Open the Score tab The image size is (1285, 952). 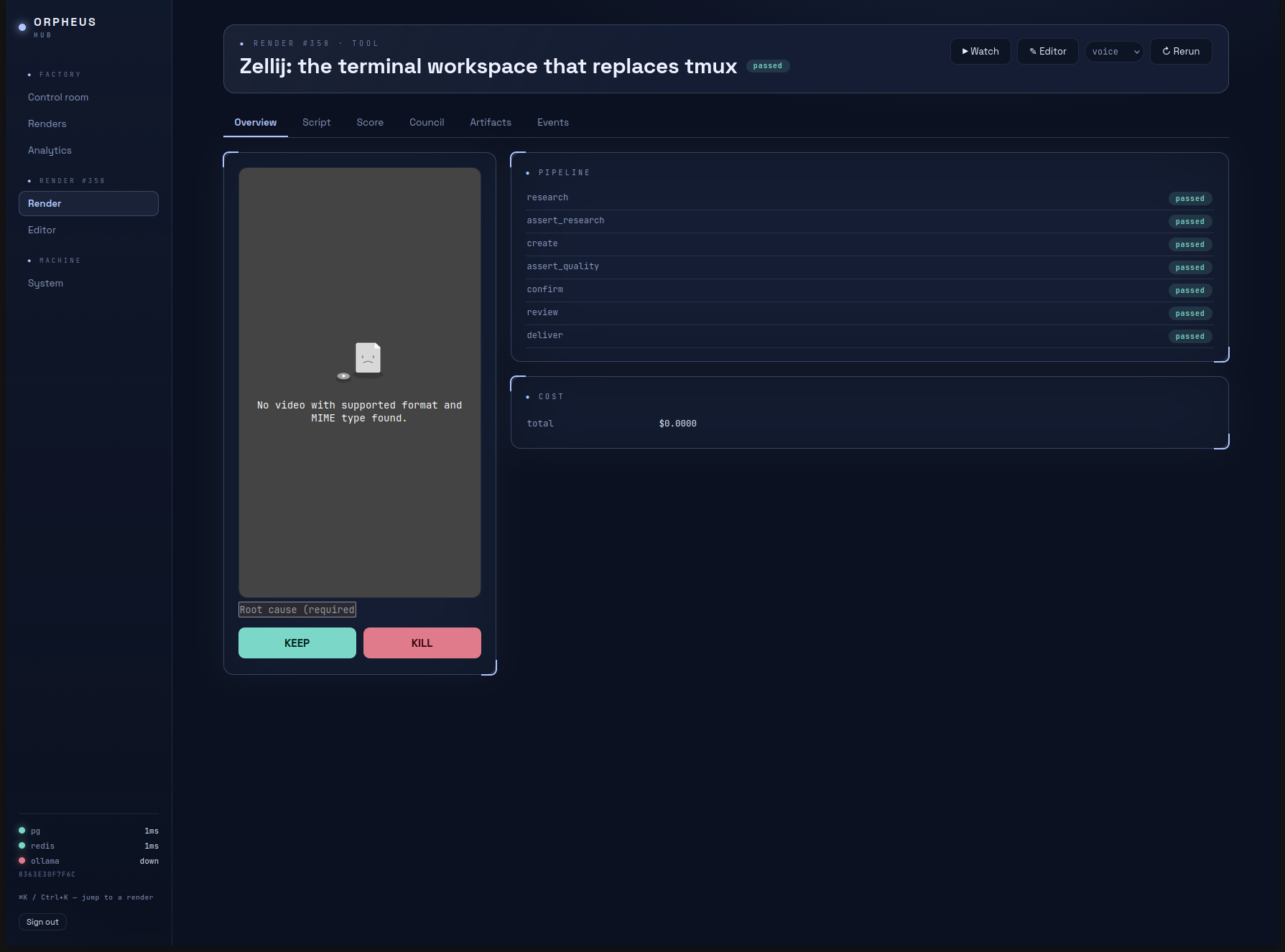[370, 123]
